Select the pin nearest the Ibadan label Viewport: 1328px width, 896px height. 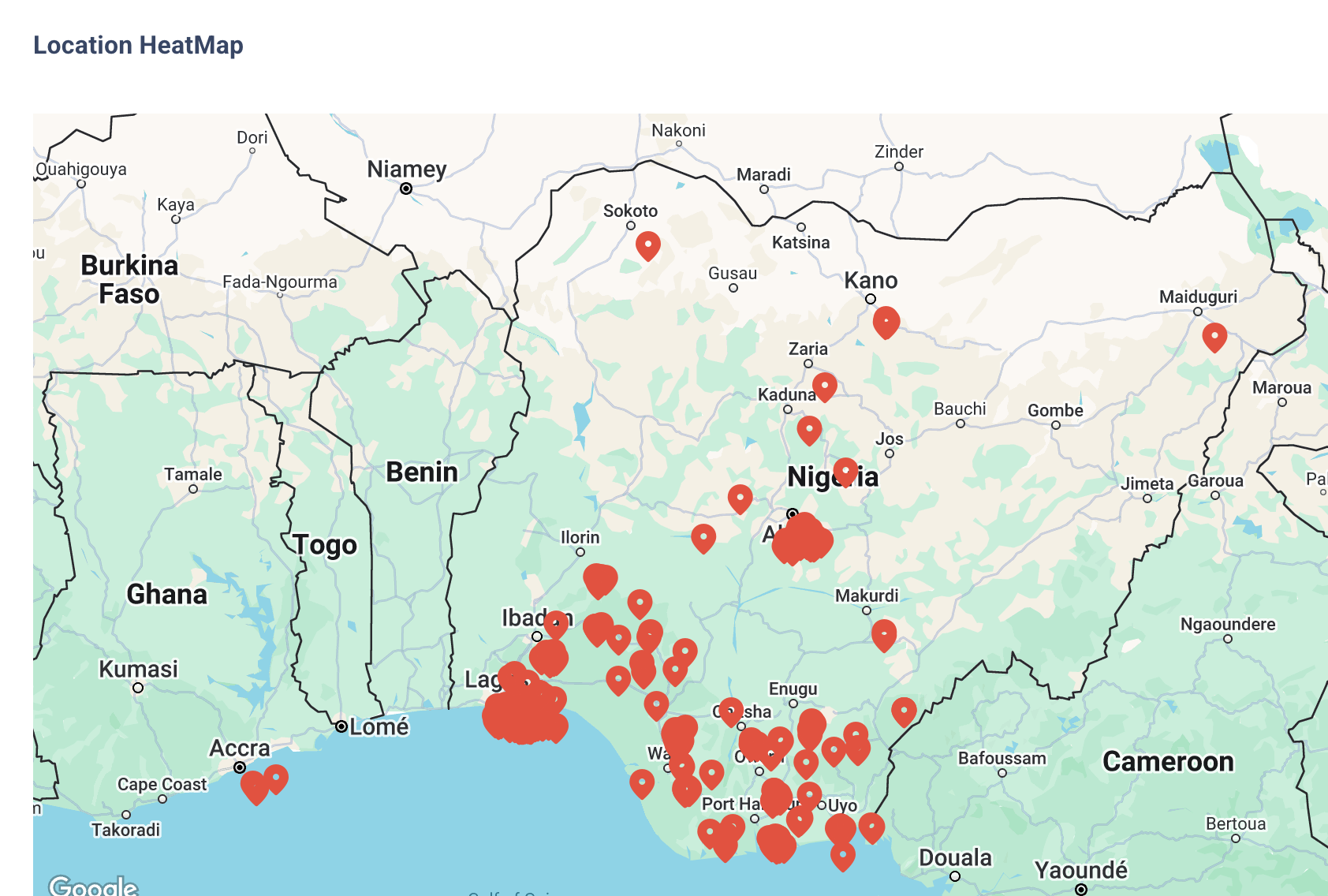point(556,623)
